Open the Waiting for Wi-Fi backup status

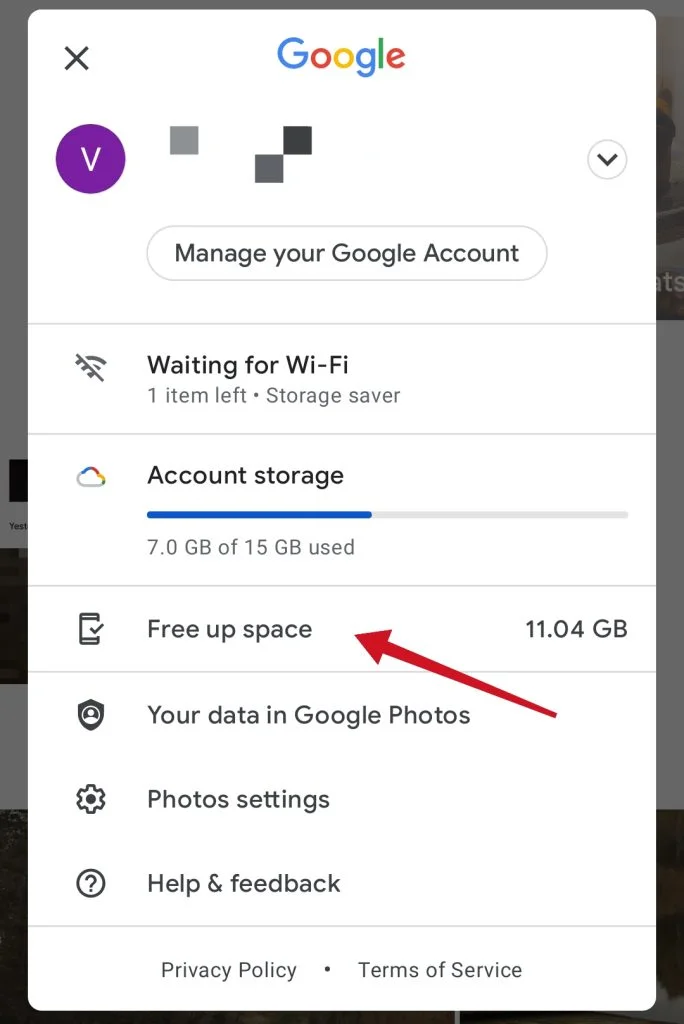pos(342,379)
